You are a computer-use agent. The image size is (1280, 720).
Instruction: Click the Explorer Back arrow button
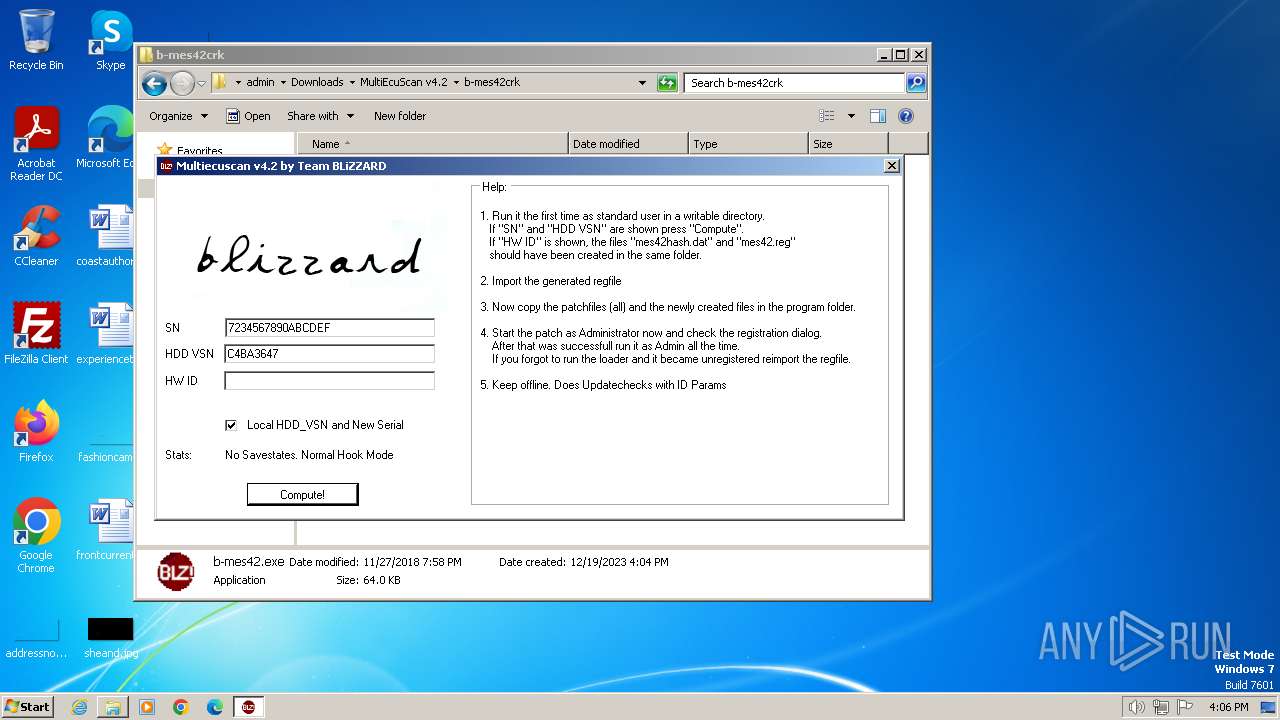[x=154, y=83]
